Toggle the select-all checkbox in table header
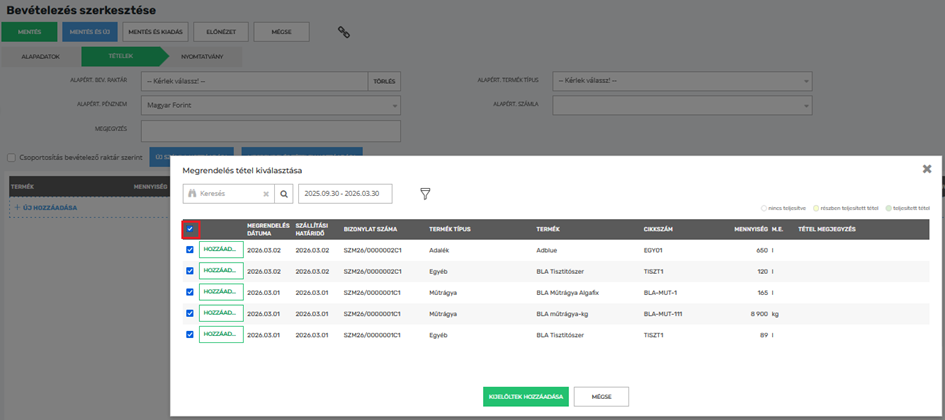Image resolution: width=945 pixels, height=420 pixels. click(190, 229)
